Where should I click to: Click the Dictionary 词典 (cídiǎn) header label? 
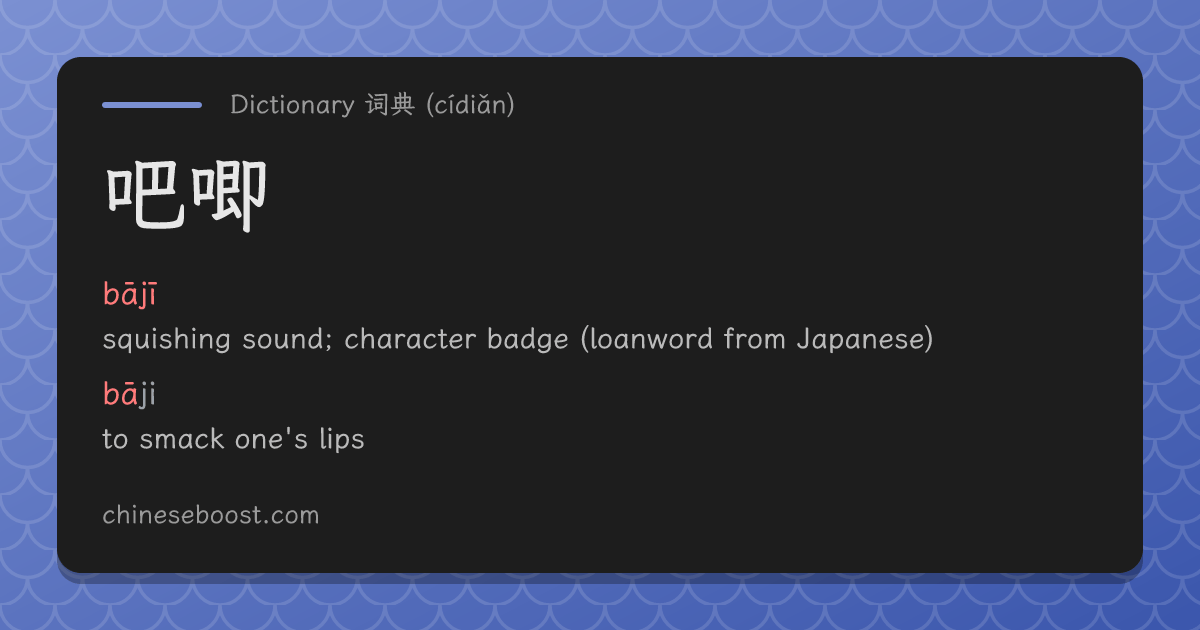click(x=372, y=104)
